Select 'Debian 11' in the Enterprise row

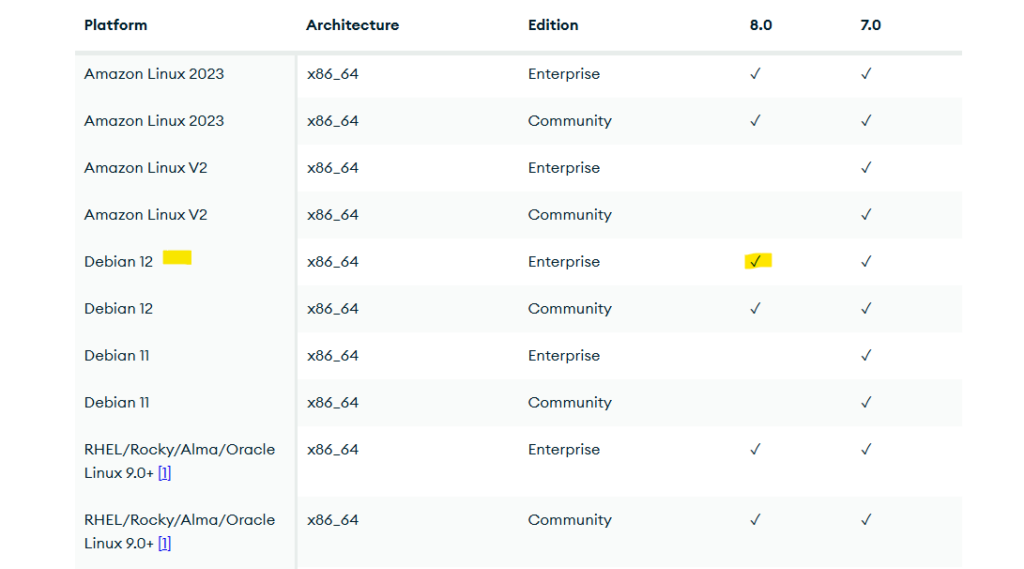(x=117, y=356)
